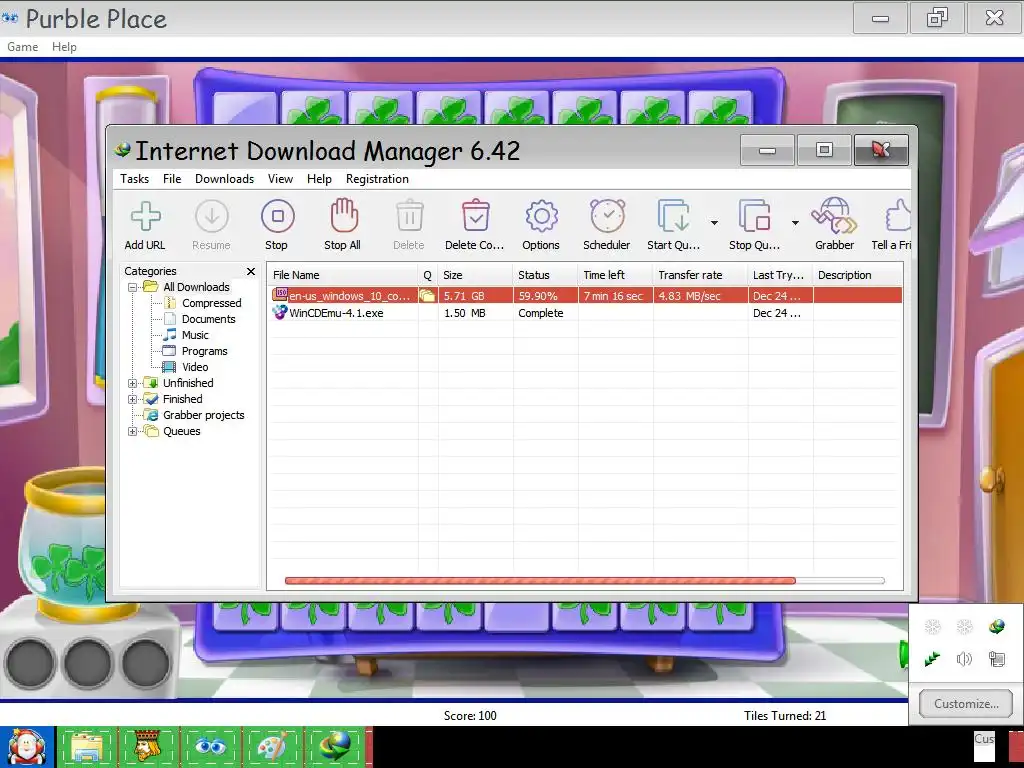This screenshot has height=768, width=1024.
Task: Click the Resume download icon
Action: coord(212,216)
